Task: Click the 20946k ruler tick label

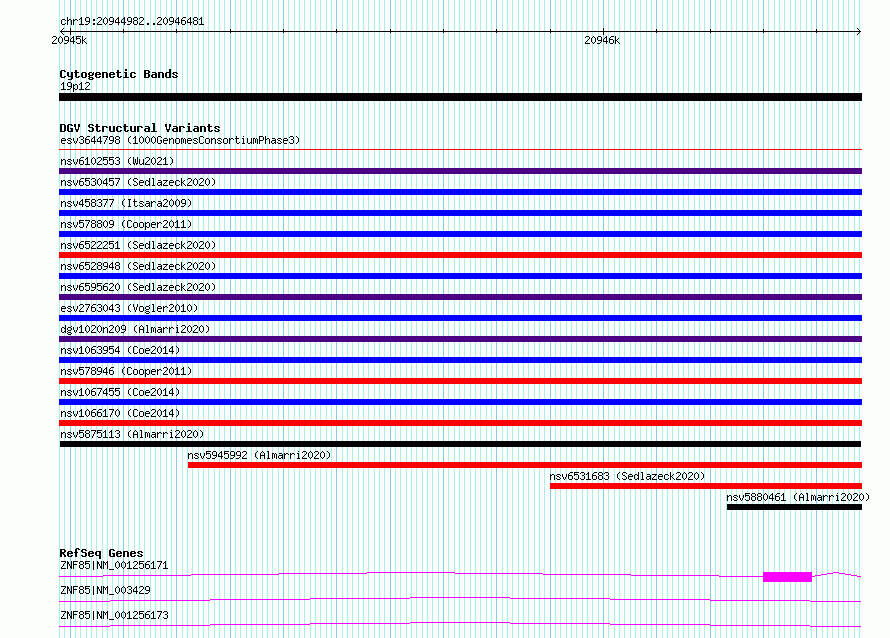Action: [x=602, y=40]
